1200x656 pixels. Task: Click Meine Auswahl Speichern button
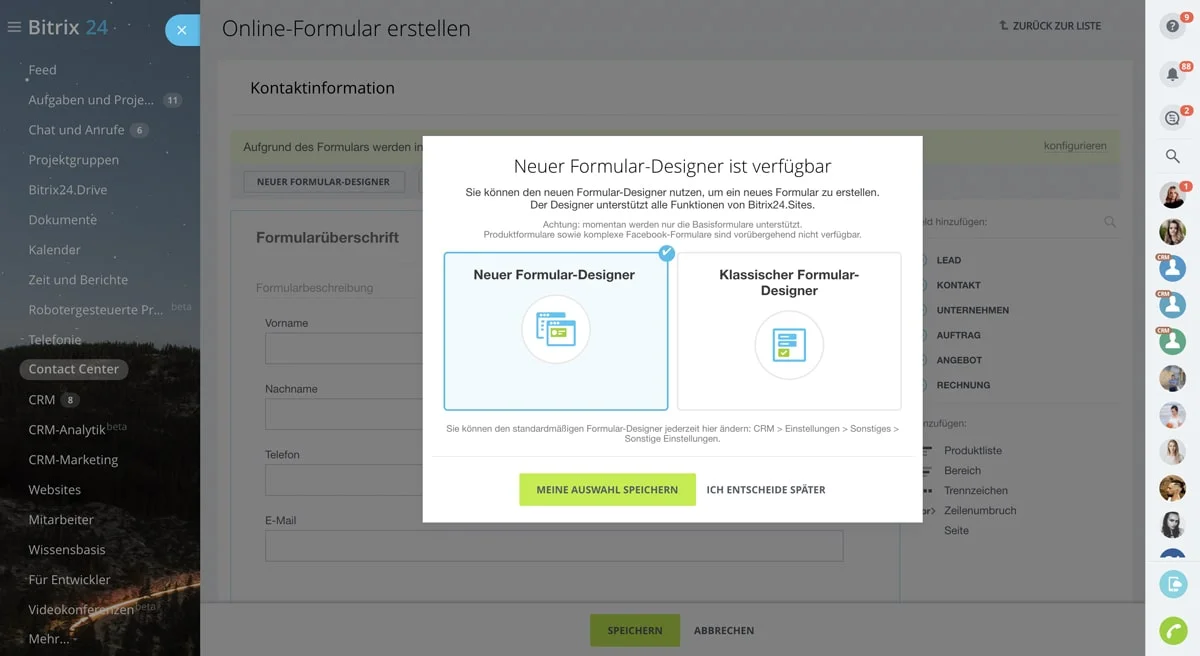point(607,490)
